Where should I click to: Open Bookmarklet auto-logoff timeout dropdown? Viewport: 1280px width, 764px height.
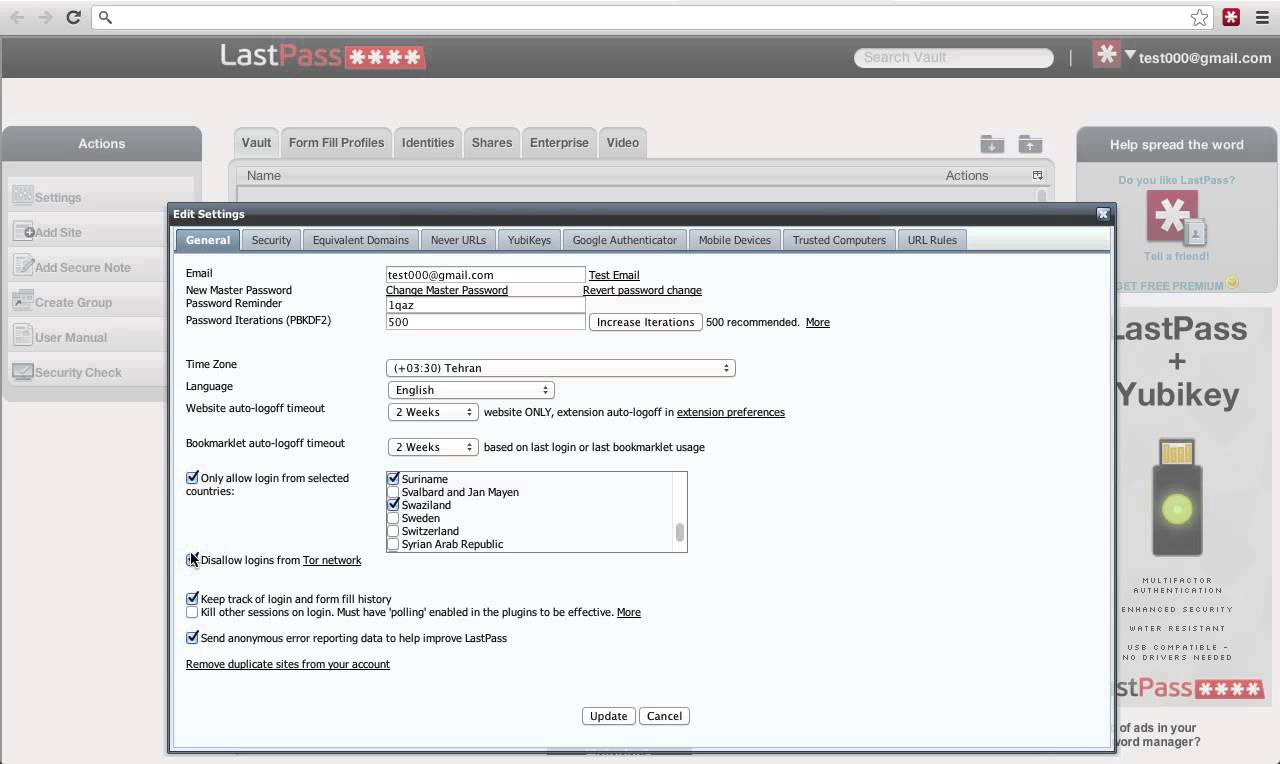433,447
